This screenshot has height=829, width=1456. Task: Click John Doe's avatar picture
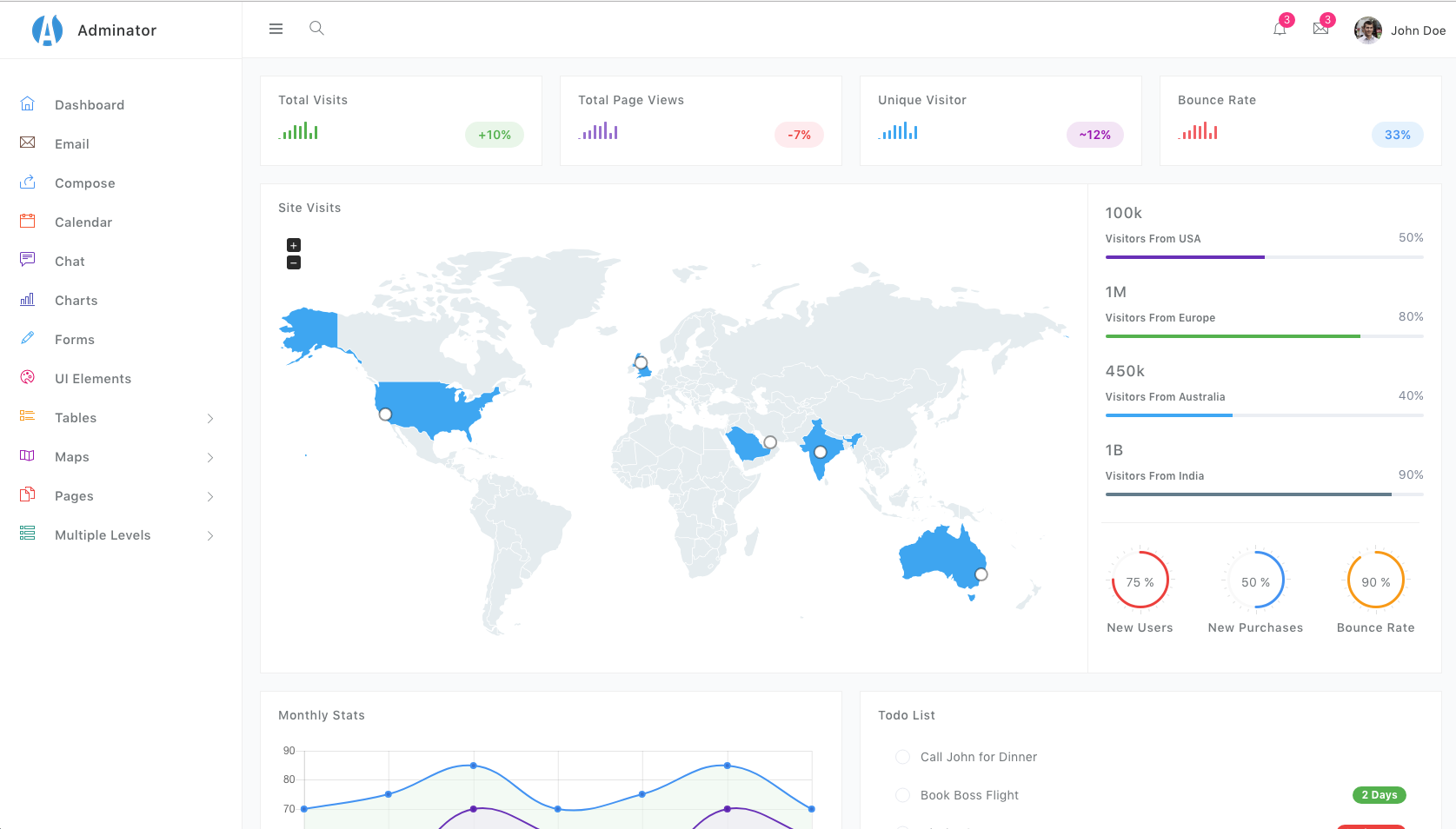(1367, 30)
